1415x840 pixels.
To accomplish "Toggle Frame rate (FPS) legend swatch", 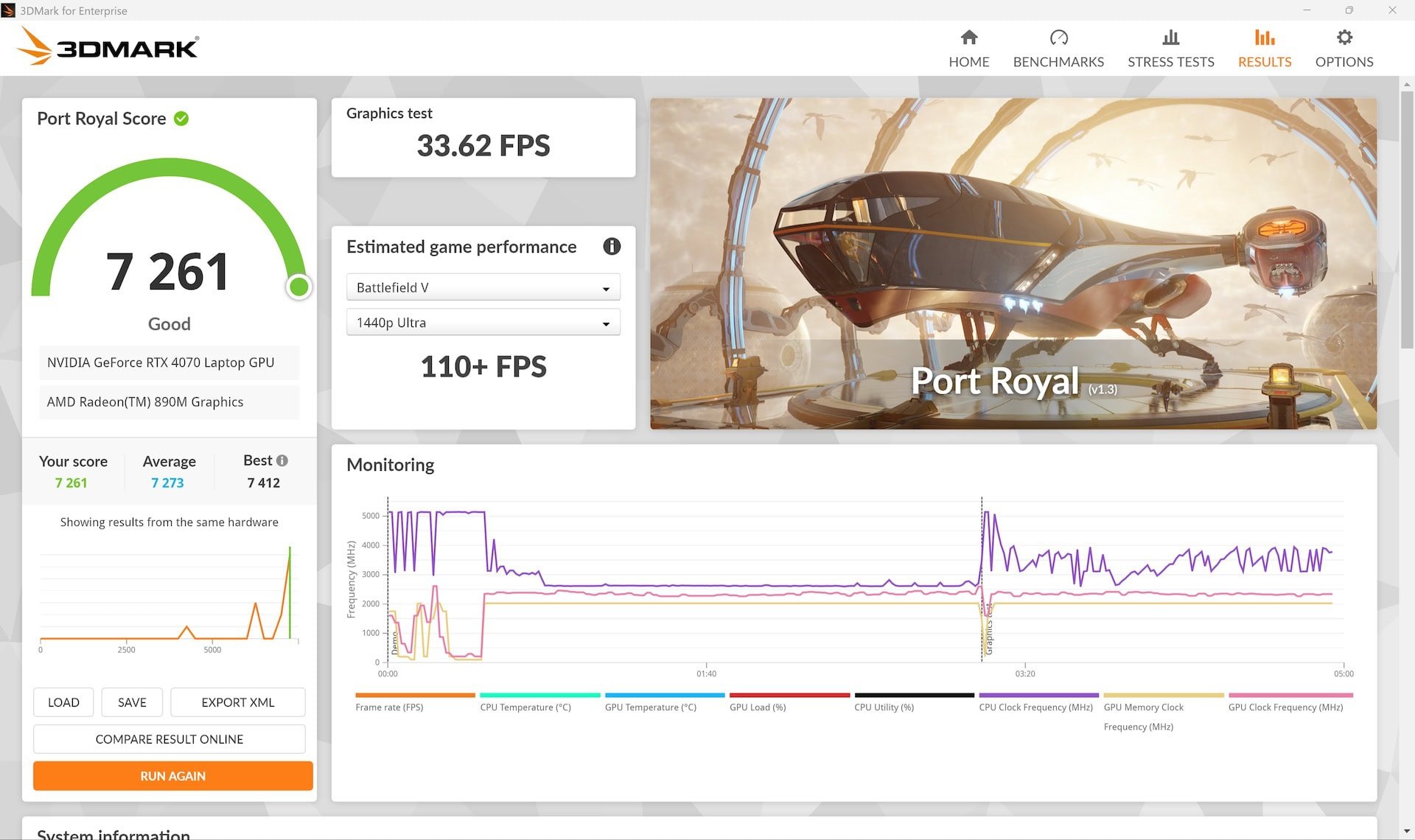I will [415, 695].
